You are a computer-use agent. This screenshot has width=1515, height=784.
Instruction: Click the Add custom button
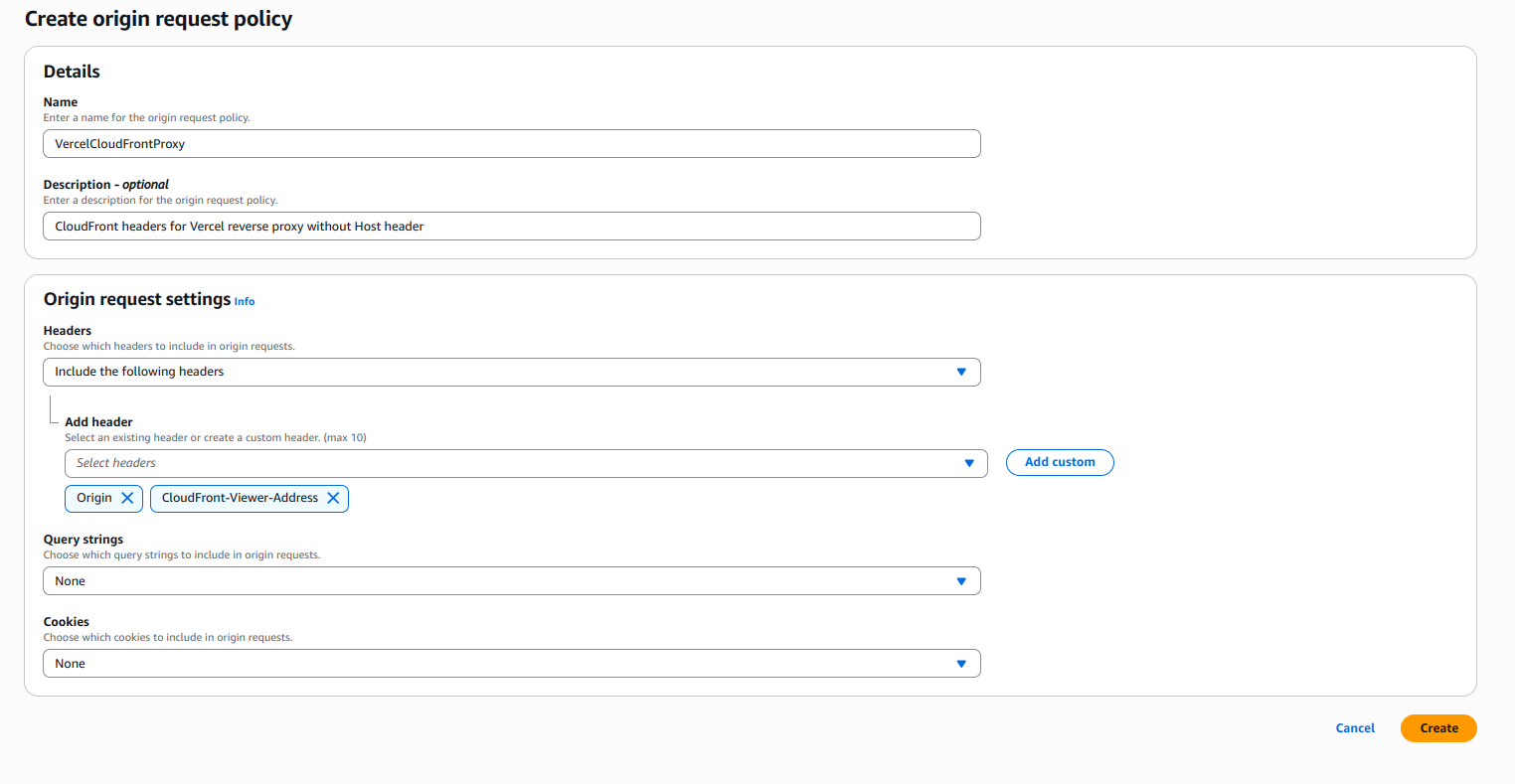point(1059,462)
